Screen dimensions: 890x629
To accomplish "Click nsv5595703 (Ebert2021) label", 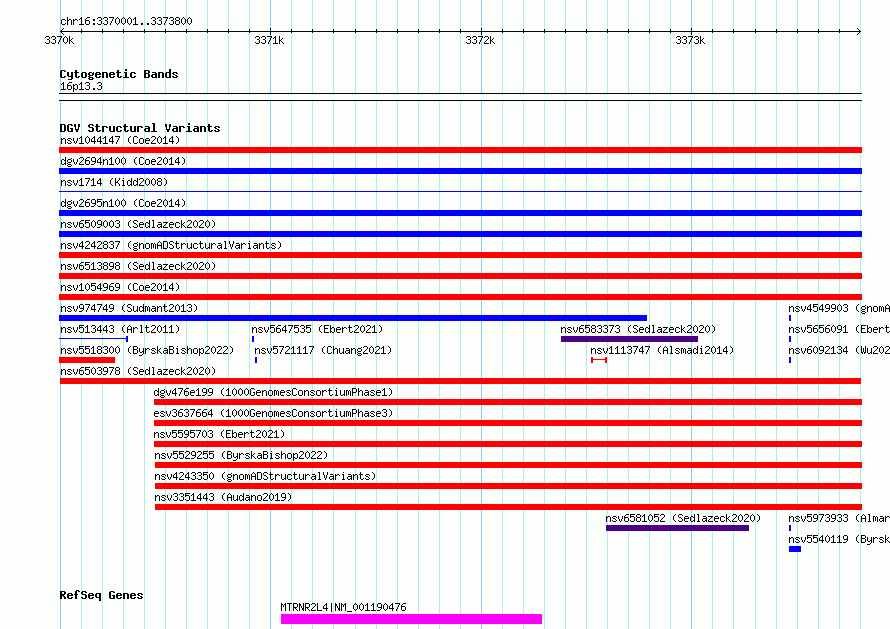I will (x=219, y=434).
